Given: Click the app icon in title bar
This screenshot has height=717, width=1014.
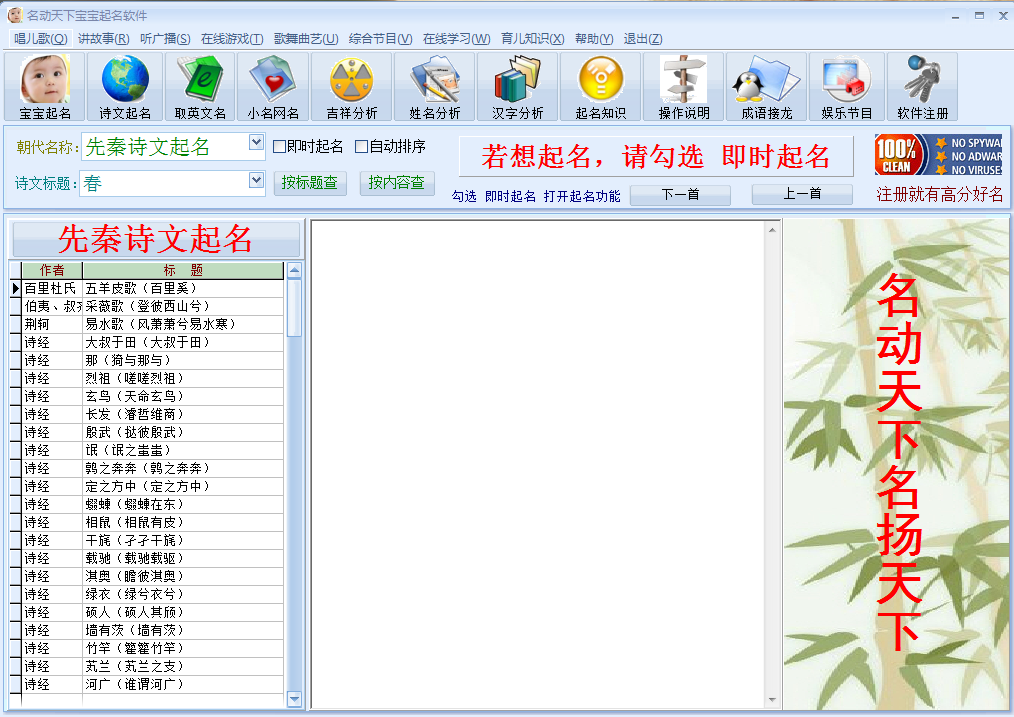Looking at the screenshot, I should pos(14,15).
